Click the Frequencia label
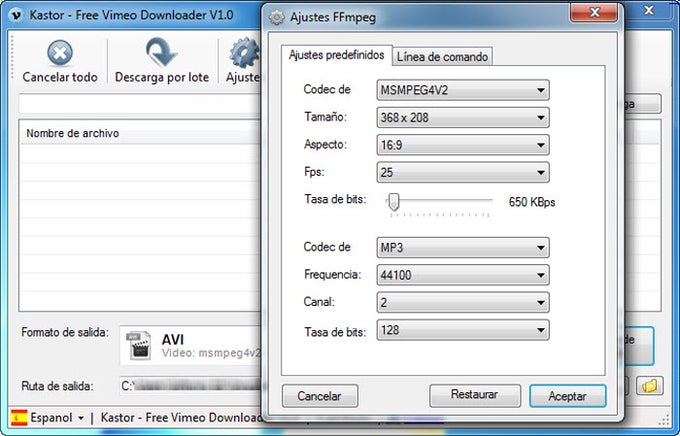680x436 pixels. 333,275
